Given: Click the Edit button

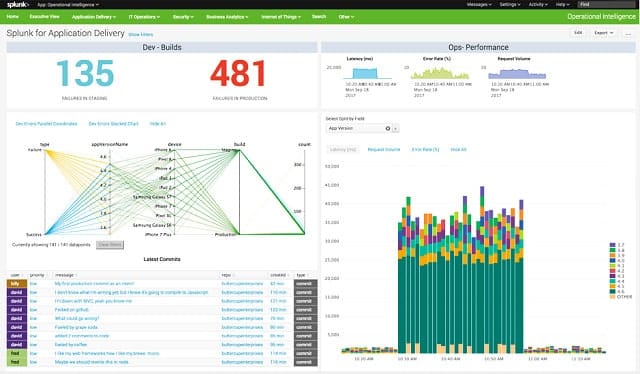Looking at the screenshot, I should point(578,33).
